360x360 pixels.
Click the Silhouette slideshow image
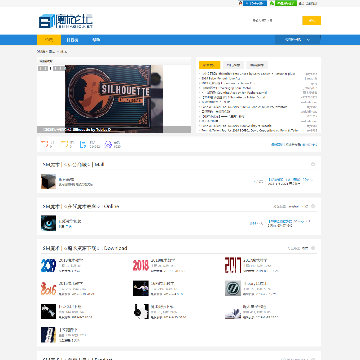[114, 99]
